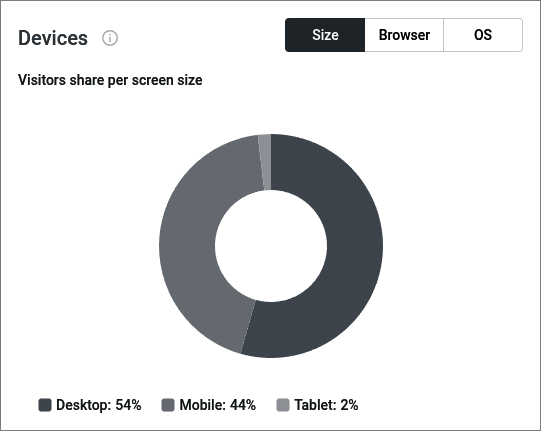The height and width of the screenshot is (431, 541).
Task: Click the word Mobile in the legend
Action: (203, 405)
